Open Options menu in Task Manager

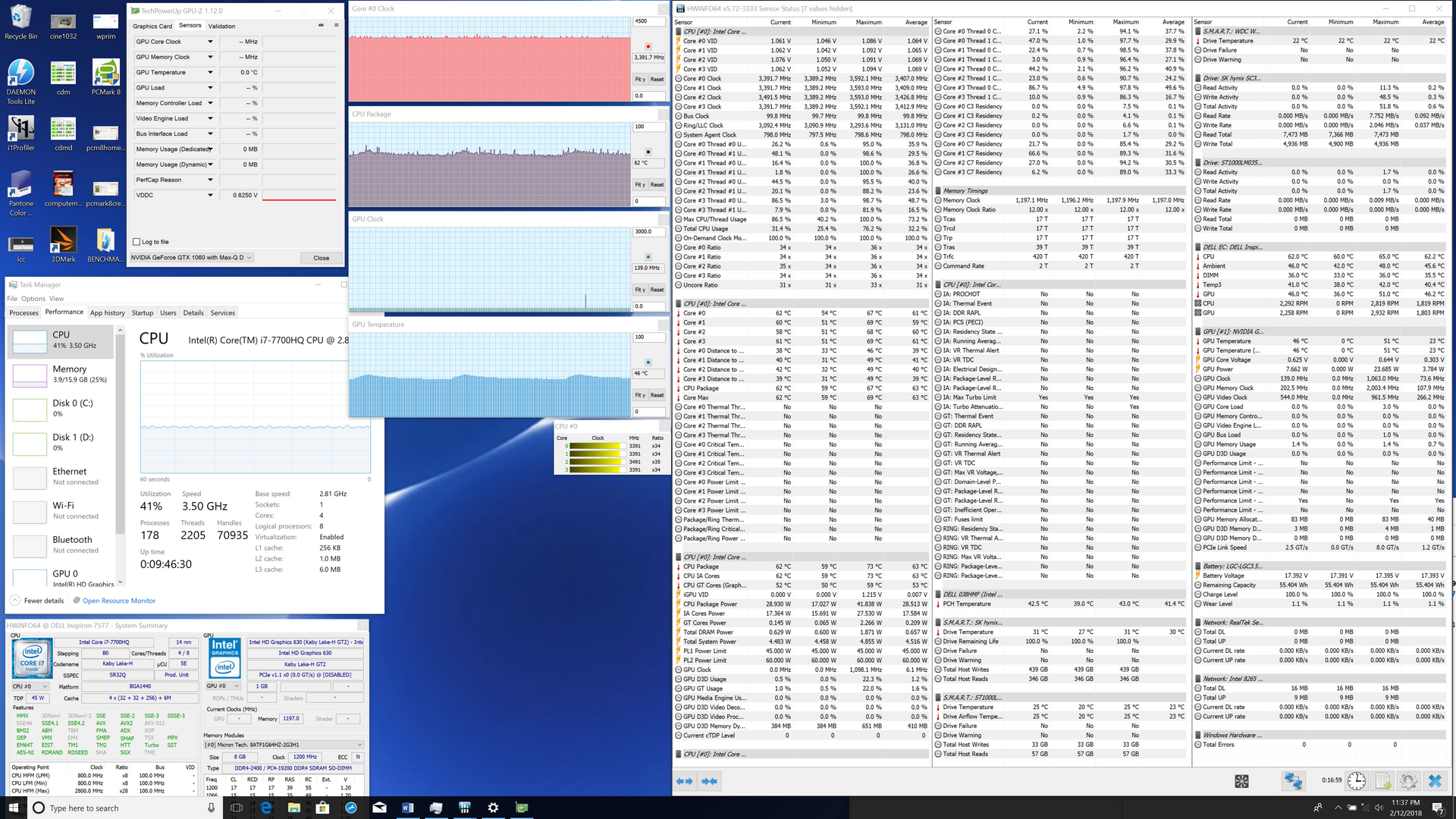33,299
